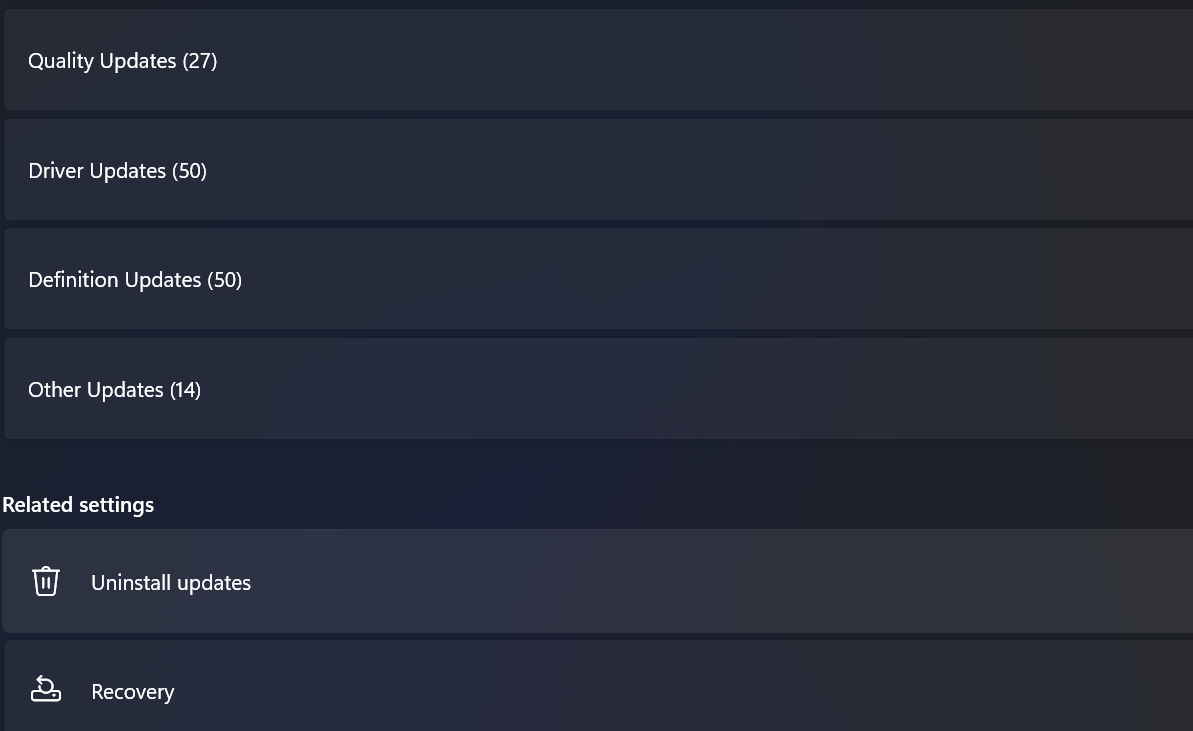Expand the Driver Updates section
Screen dimensions: 1193x731
(x=600, y=171)
